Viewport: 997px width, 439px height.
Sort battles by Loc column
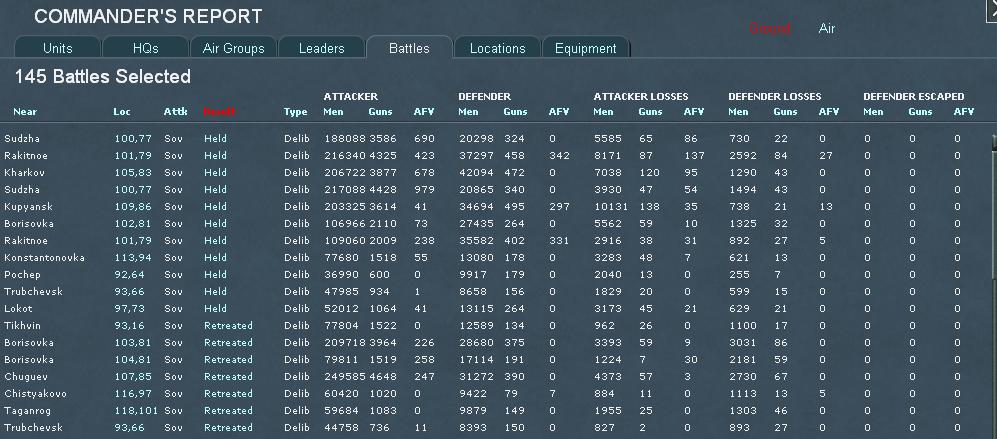(x=121, y=112)
